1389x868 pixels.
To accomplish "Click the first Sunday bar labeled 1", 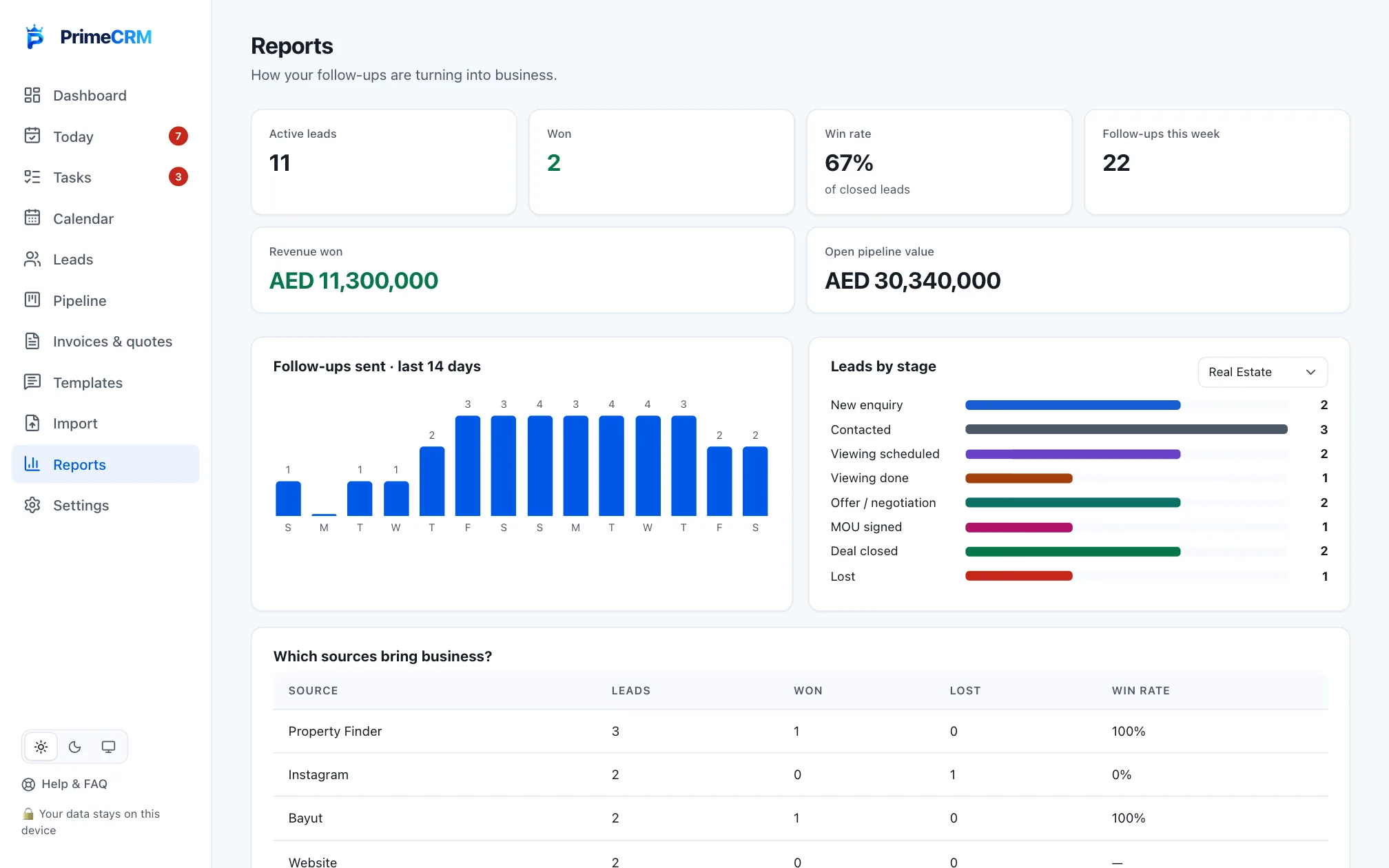I will [x=288, y=498].
